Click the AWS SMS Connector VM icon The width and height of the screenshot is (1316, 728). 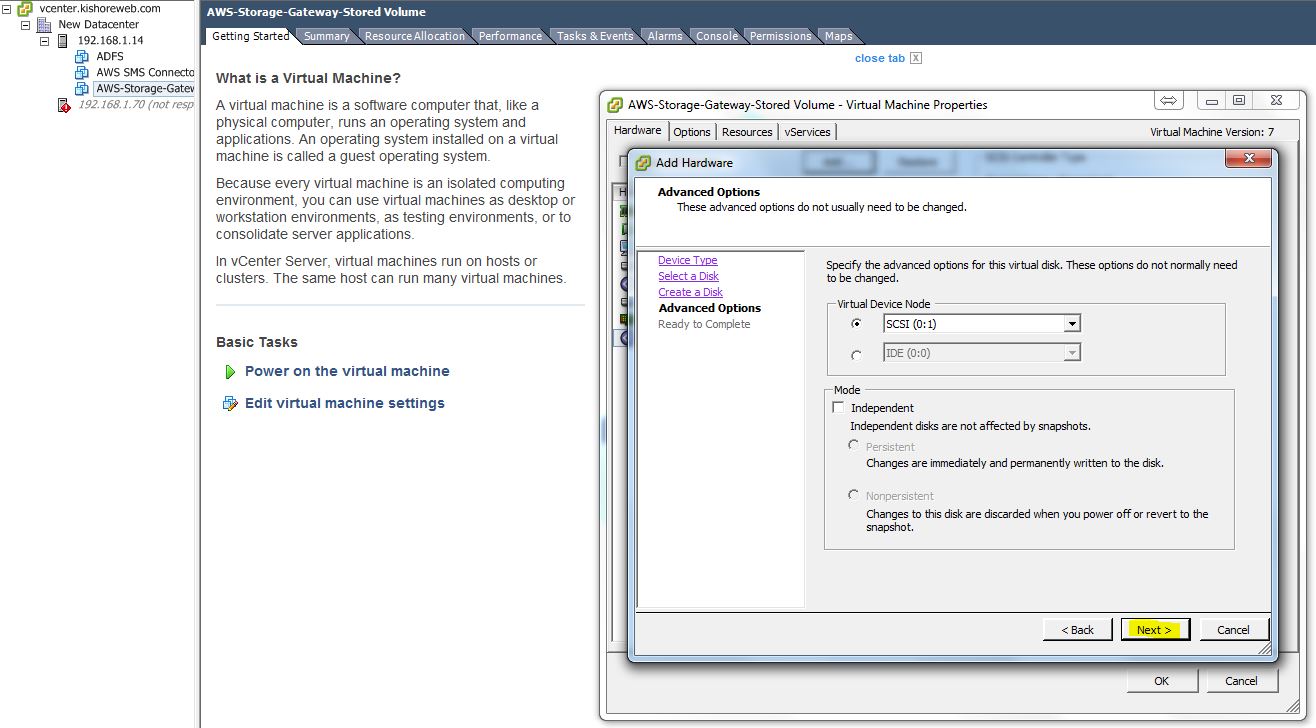[82, 73]
